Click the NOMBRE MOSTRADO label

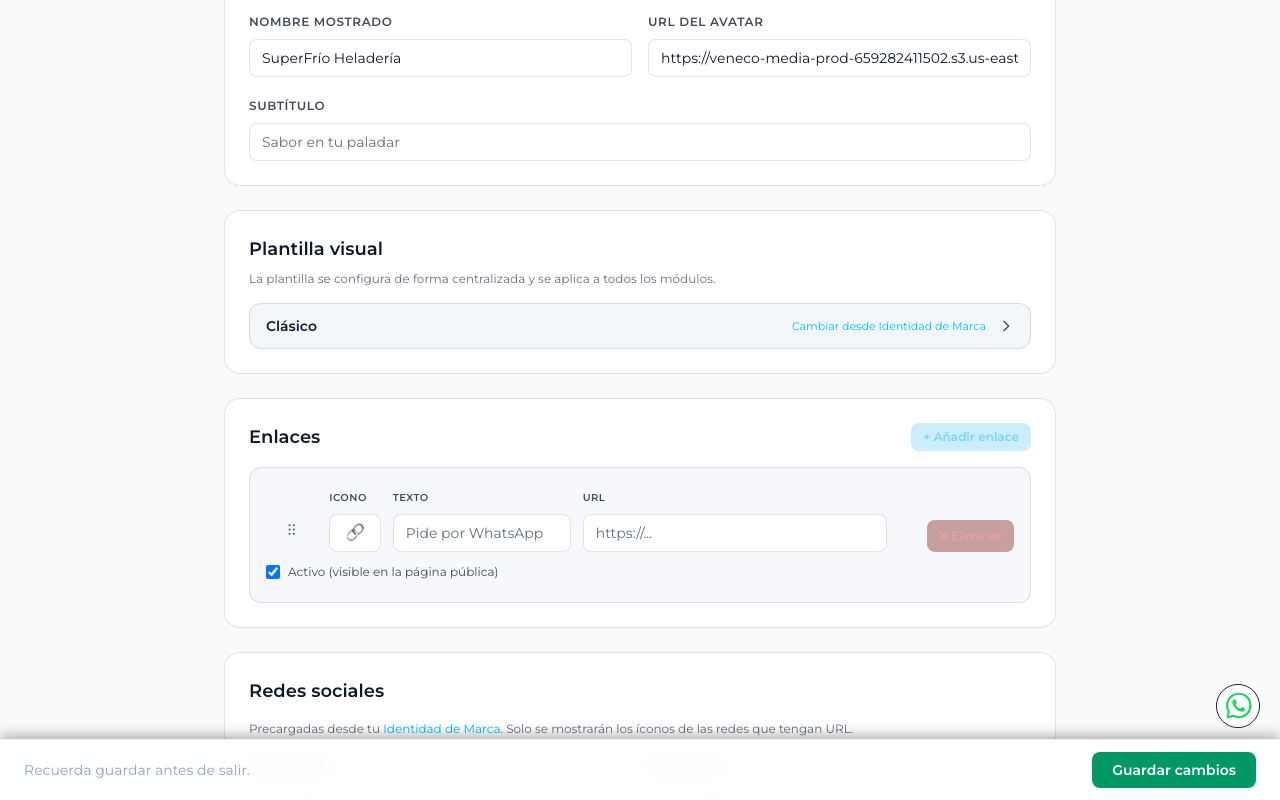point(320,22)
